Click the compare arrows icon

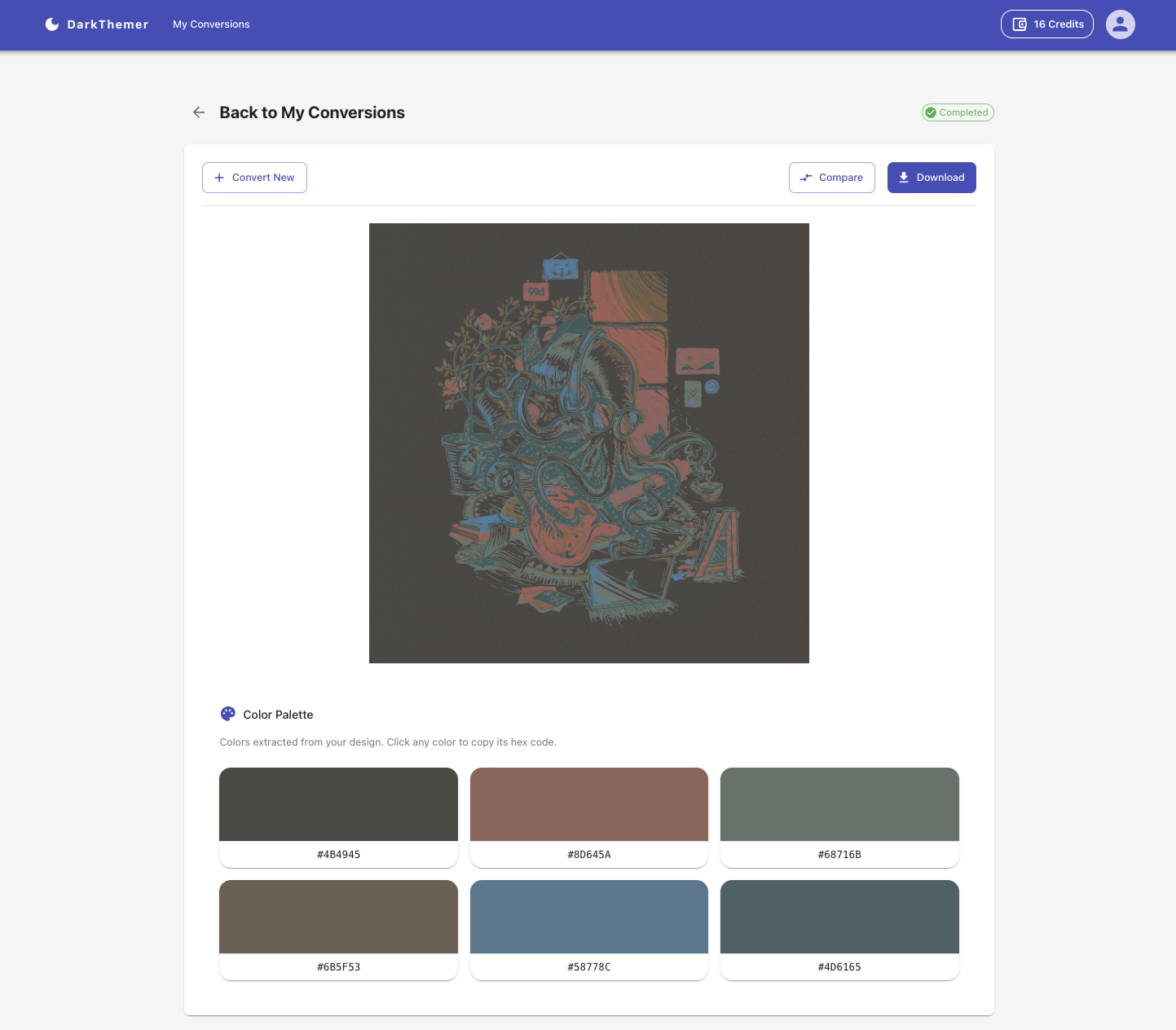pos(806,177)
